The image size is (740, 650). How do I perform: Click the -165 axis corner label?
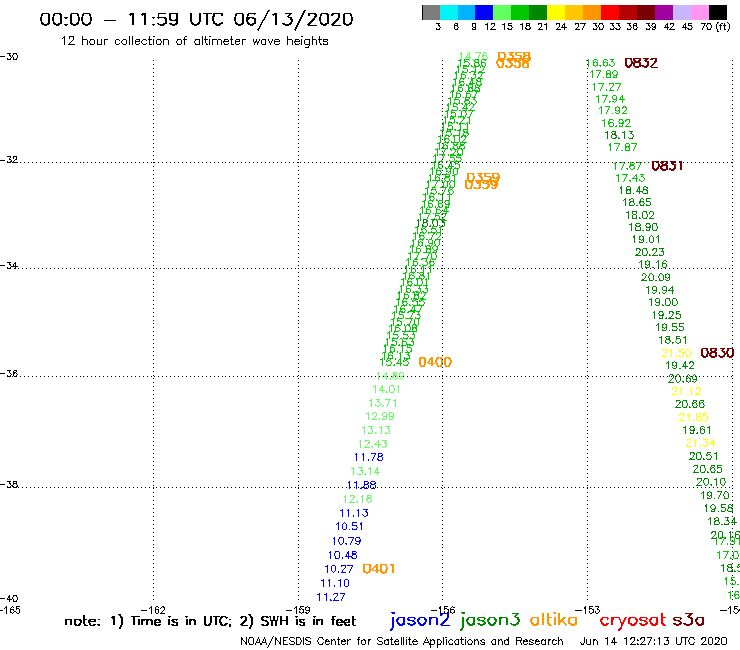point(10,610)
